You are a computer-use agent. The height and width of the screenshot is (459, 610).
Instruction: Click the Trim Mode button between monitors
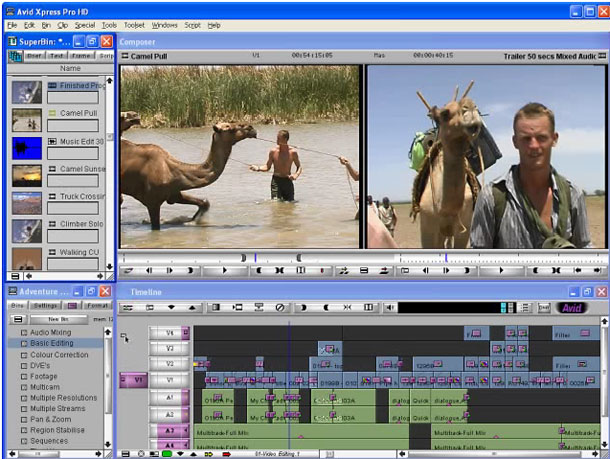[x=364, y=270]
